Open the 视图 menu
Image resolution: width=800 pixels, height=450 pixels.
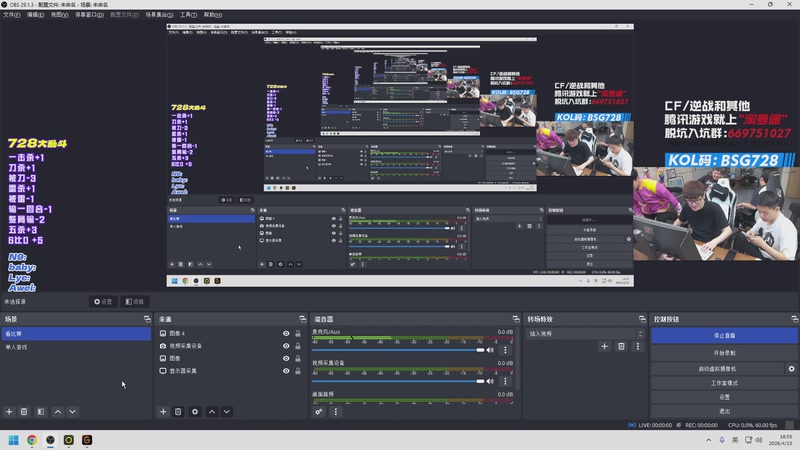click(59, 15)
